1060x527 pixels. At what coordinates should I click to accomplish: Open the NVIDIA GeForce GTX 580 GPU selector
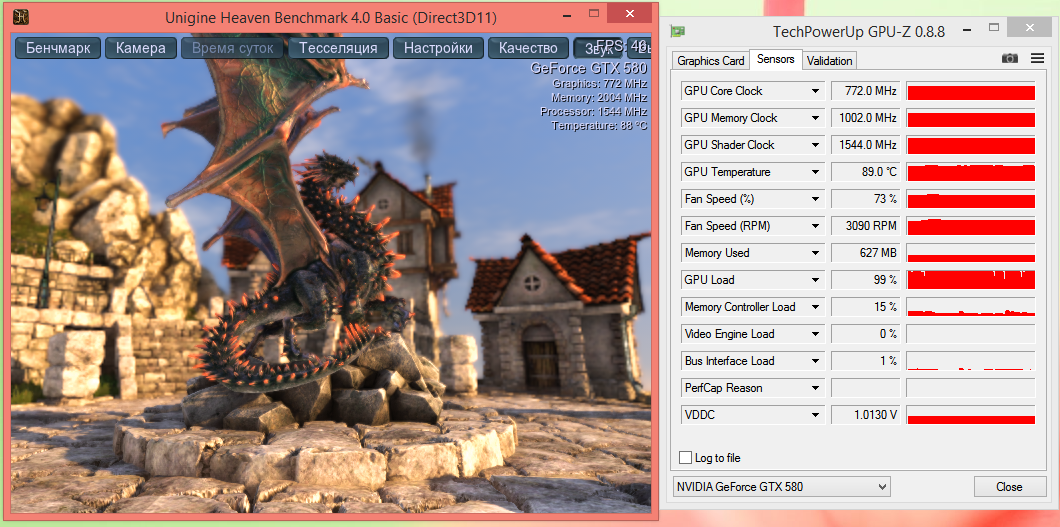click(x=781, y=486)
